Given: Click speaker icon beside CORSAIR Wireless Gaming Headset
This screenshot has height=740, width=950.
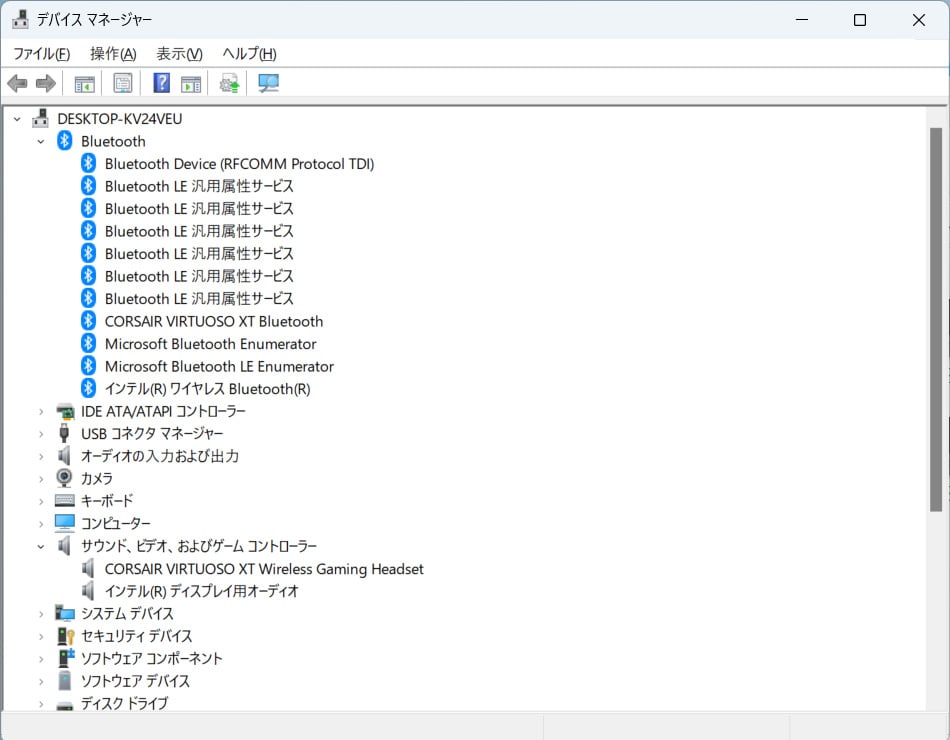Looking at the screenshot, I should tap(88, 568).
